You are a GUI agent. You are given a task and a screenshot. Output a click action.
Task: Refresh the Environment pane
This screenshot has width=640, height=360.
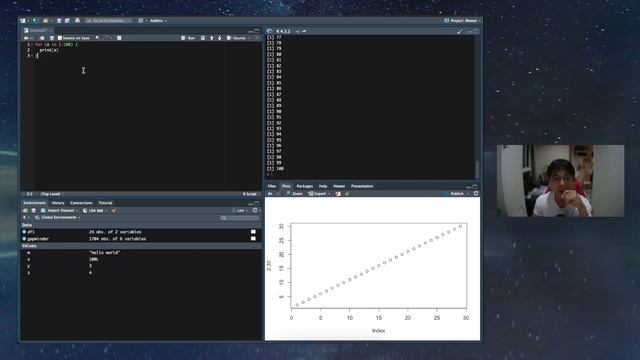tap(255, 211)
